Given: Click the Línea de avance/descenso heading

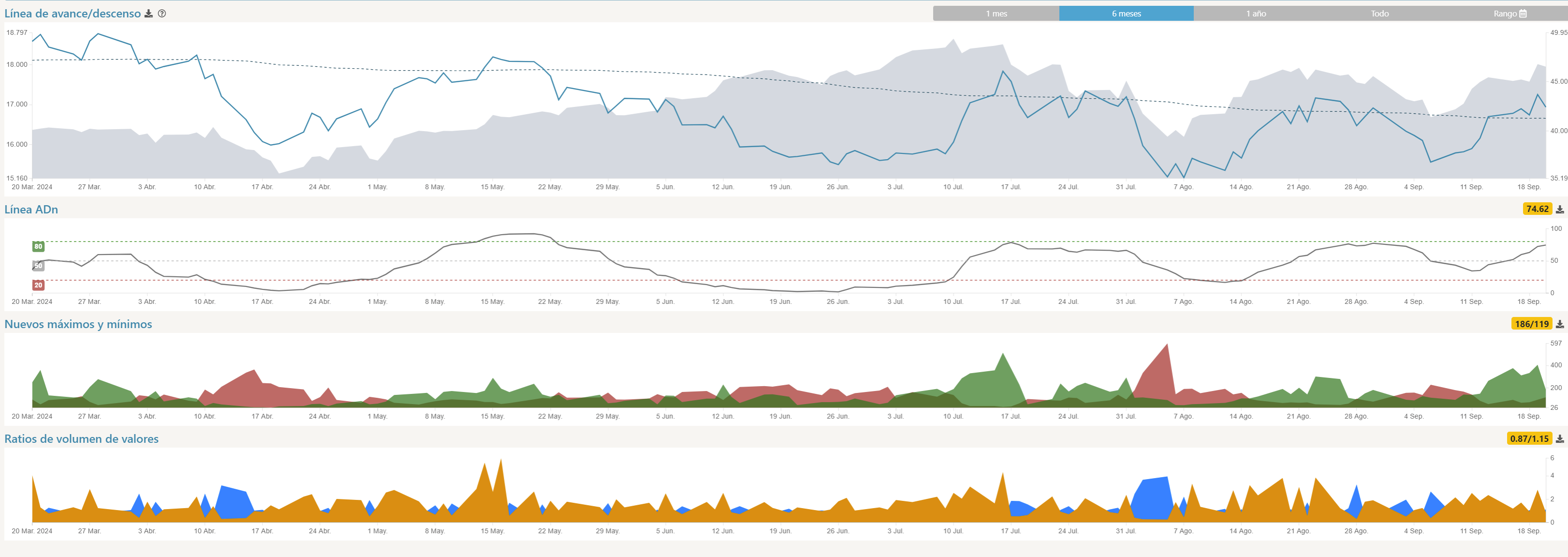Looking at the screenshot, I should (73, 14).
